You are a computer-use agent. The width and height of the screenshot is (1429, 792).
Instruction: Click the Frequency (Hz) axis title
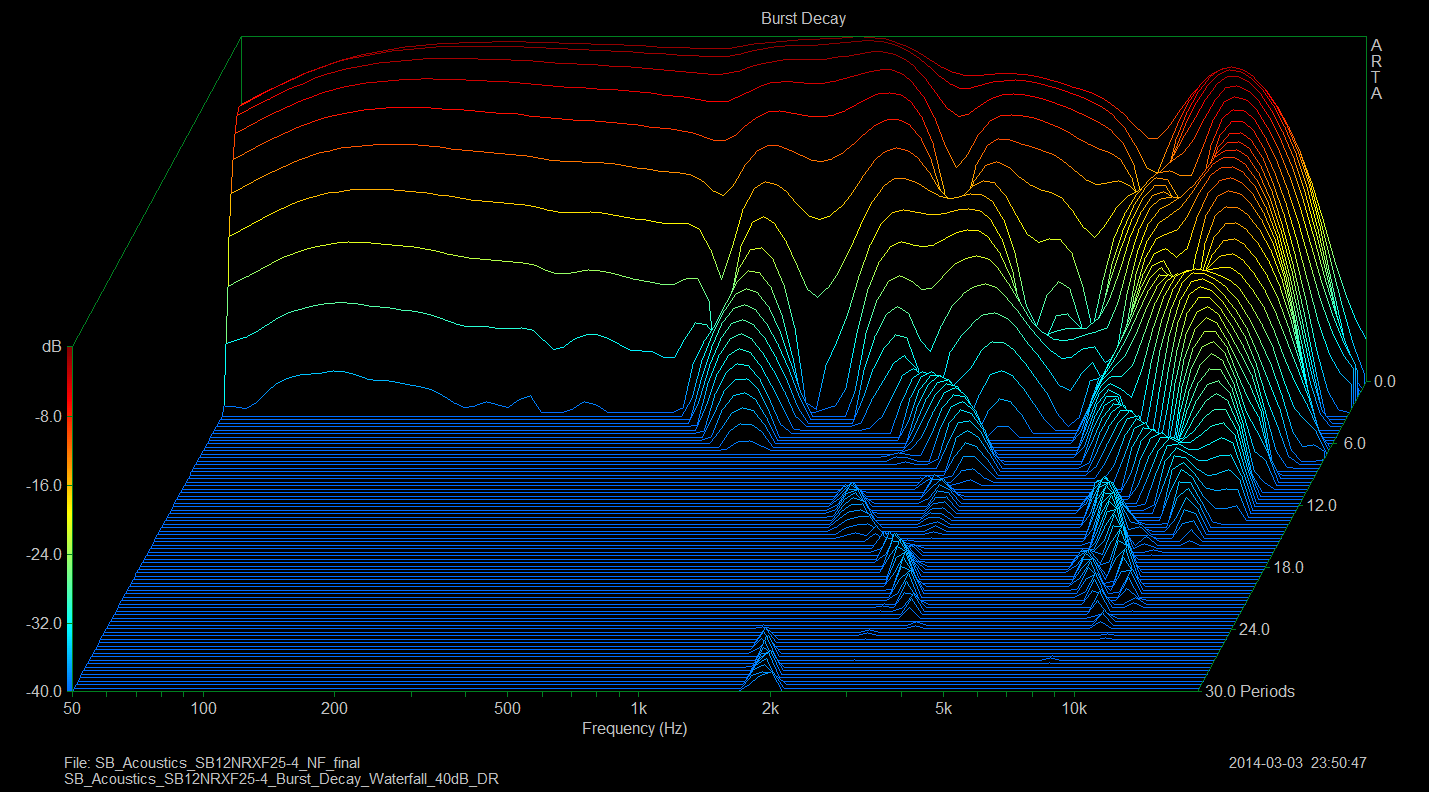[x=634, y=729]
